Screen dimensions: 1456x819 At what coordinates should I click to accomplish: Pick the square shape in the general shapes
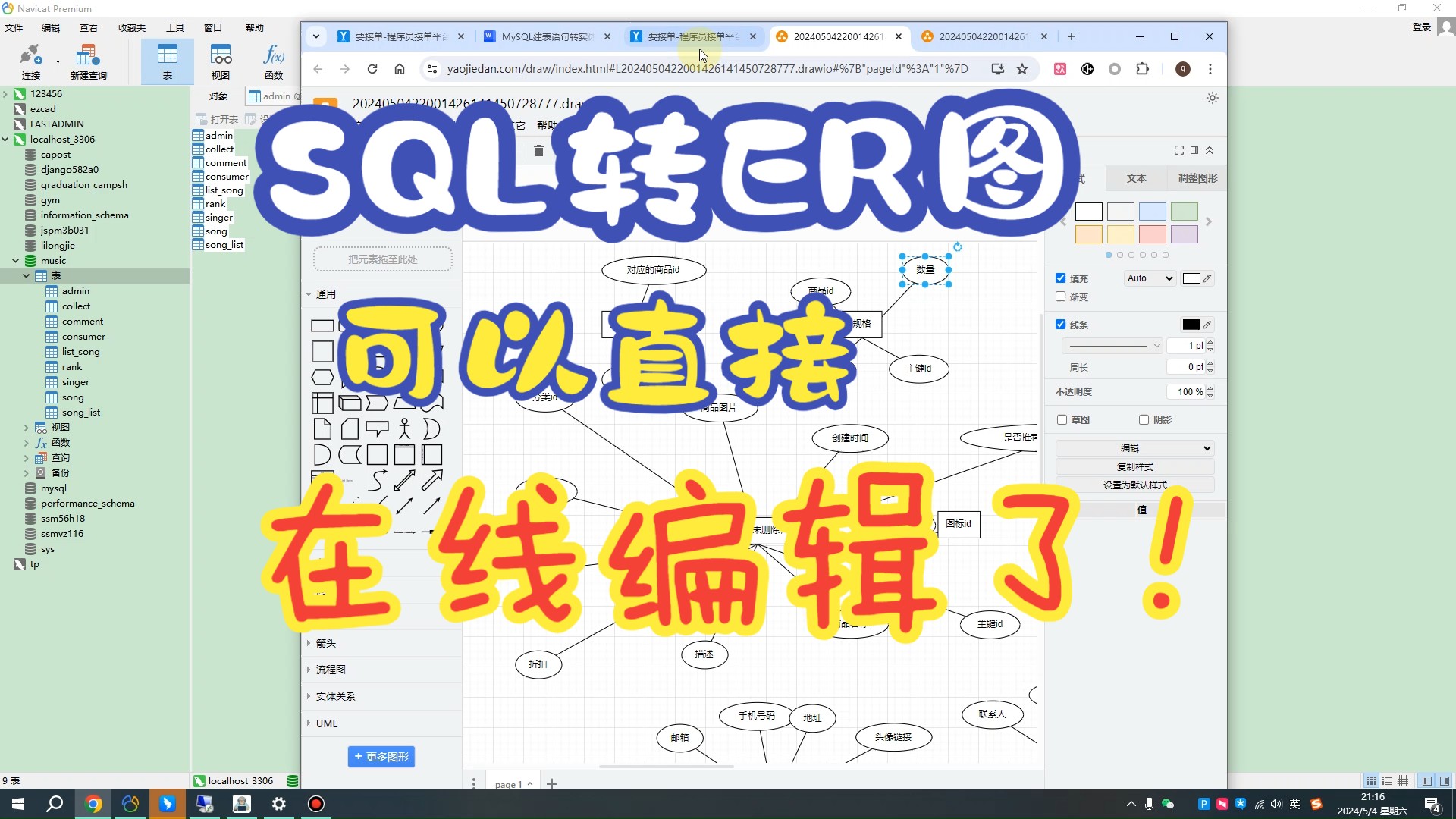point(322,352)
